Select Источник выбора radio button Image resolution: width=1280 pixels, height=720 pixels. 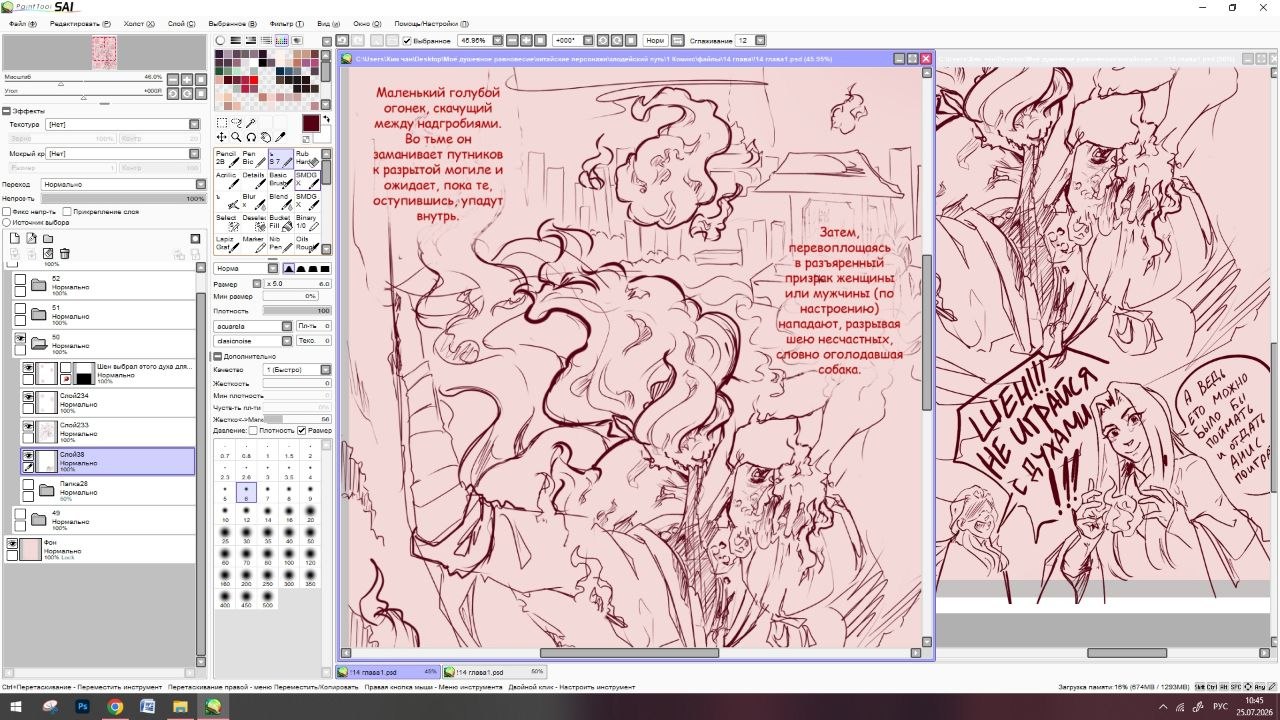[6, 222]
